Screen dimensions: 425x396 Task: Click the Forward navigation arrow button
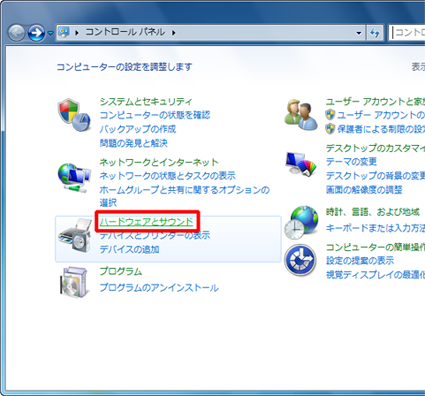pyautogui.click(x=36, y=33)
